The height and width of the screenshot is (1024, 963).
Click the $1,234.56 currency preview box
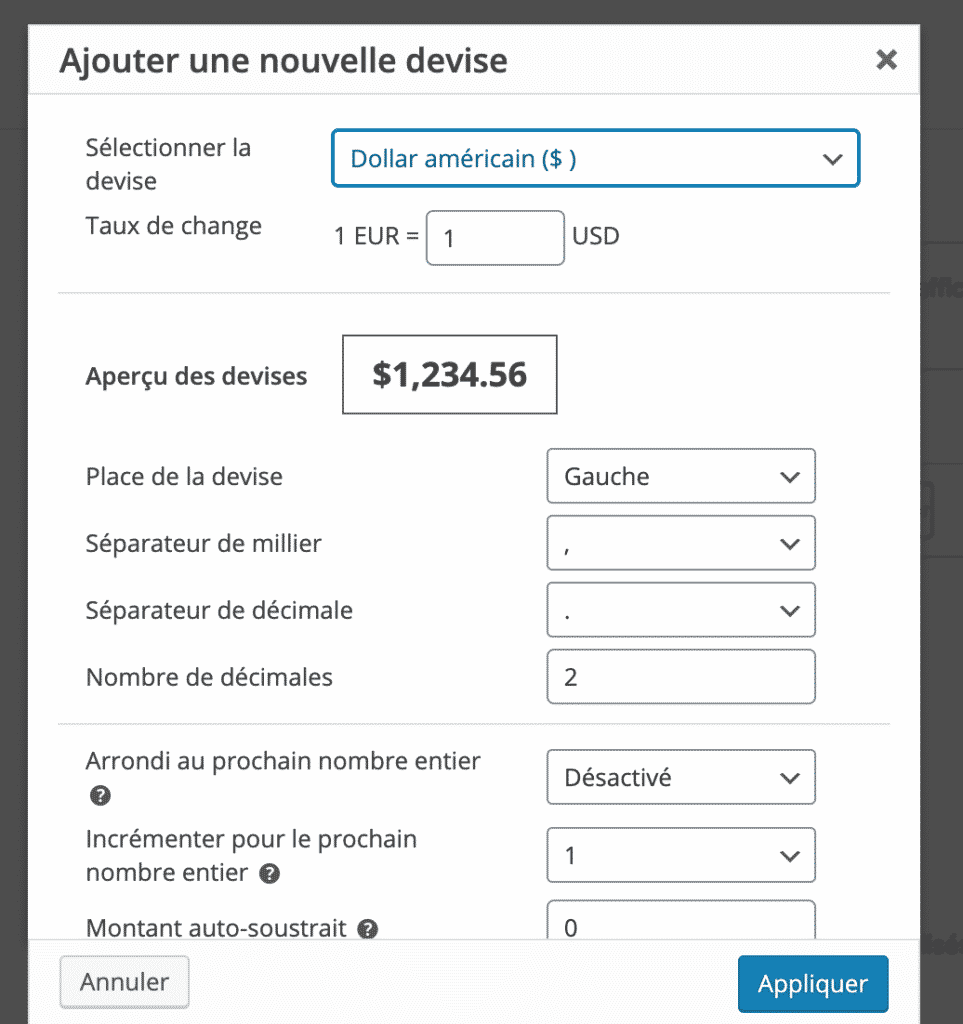point(449,374)
